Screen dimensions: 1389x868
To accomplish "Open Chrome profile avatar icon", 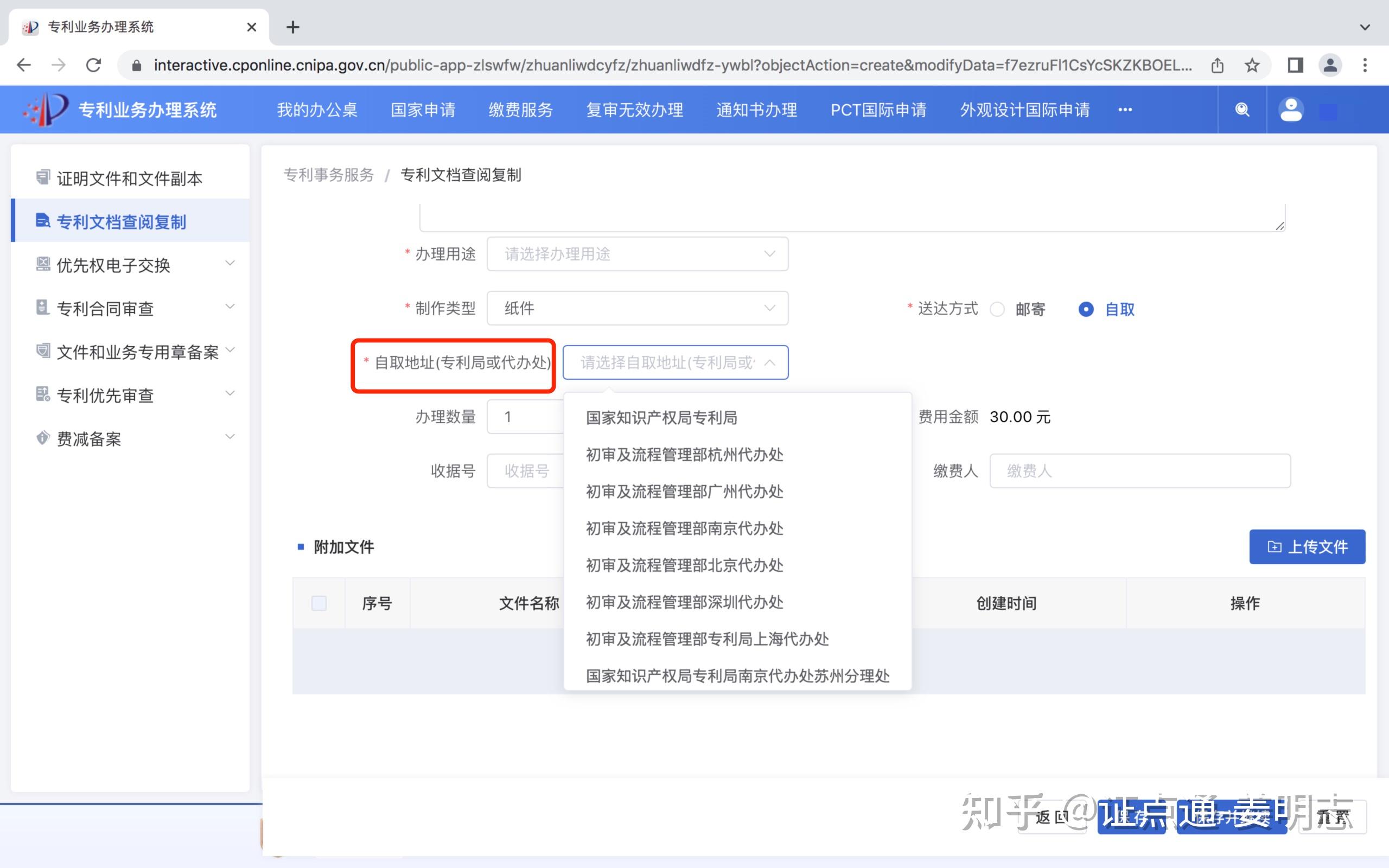I will point(1330,65).
